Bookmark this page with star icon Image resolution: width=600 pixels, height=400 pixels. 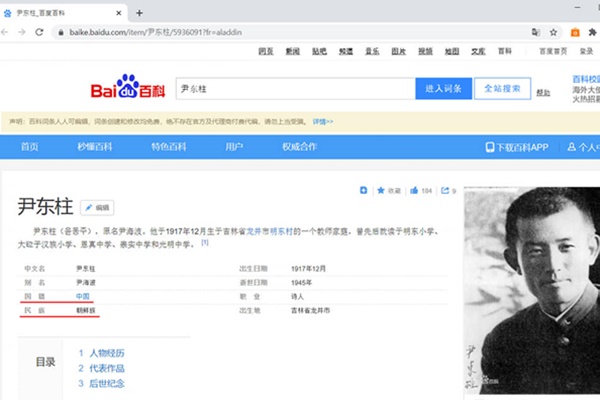coord(553,32)
